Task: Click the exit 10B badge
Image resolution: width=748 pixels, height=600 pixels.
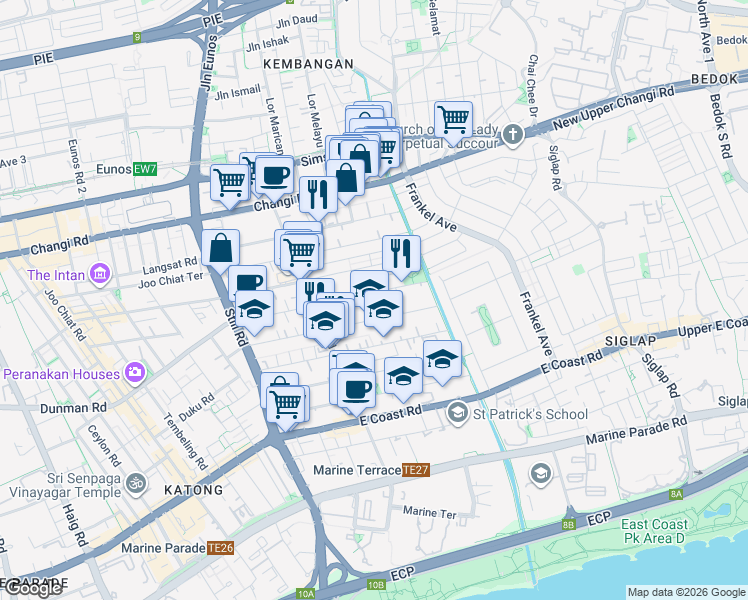Action: [376, 584]
